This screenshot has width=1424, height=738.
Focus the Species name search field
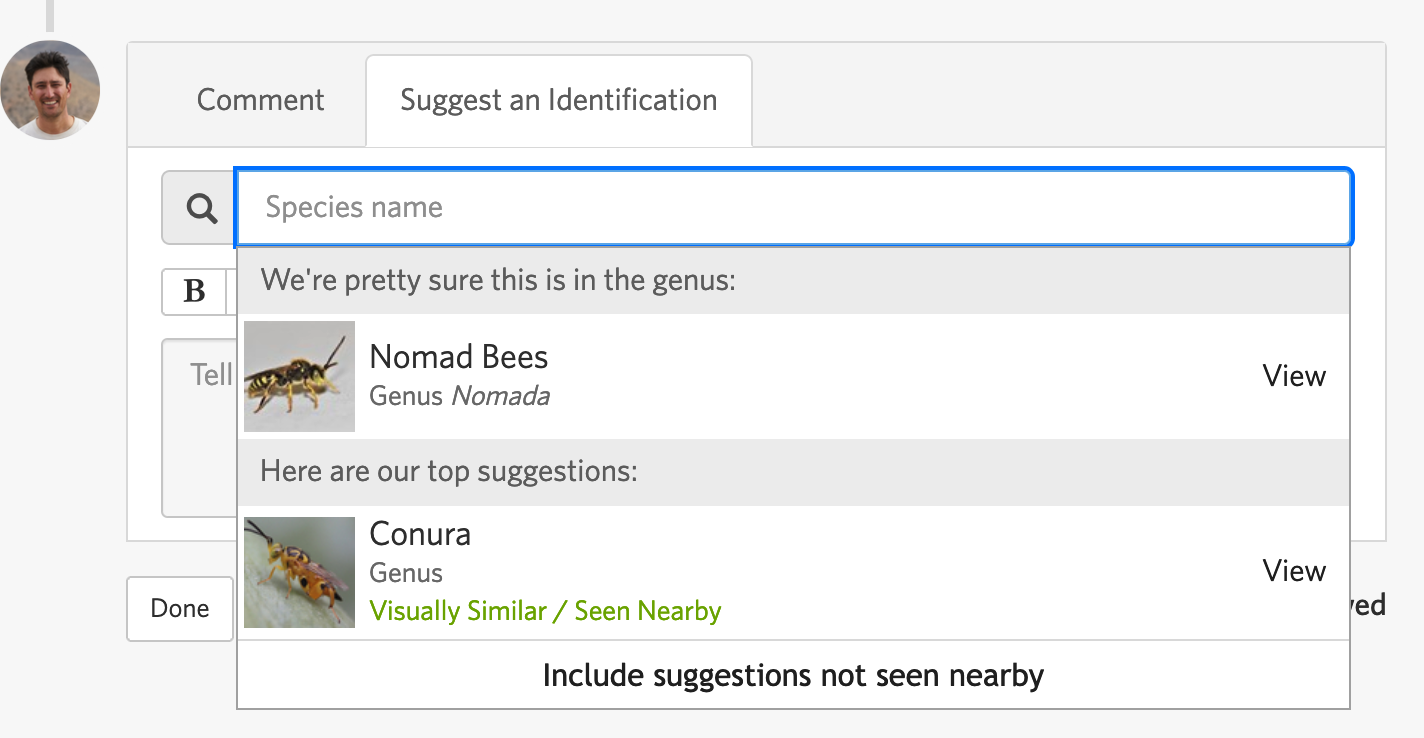coord(794,208)
